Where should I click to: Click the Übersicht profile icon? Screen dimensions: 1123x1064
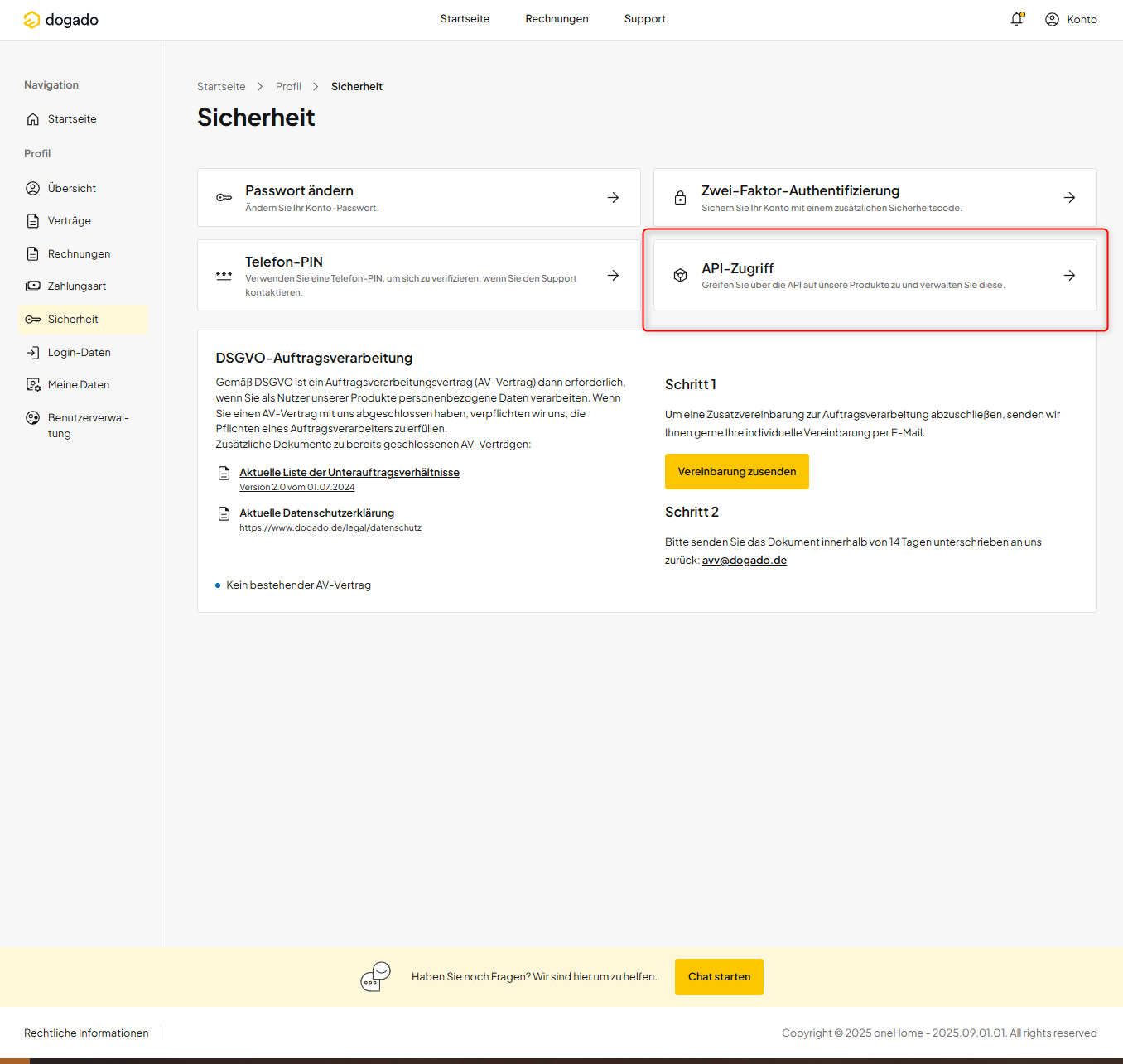coord(33,189)
